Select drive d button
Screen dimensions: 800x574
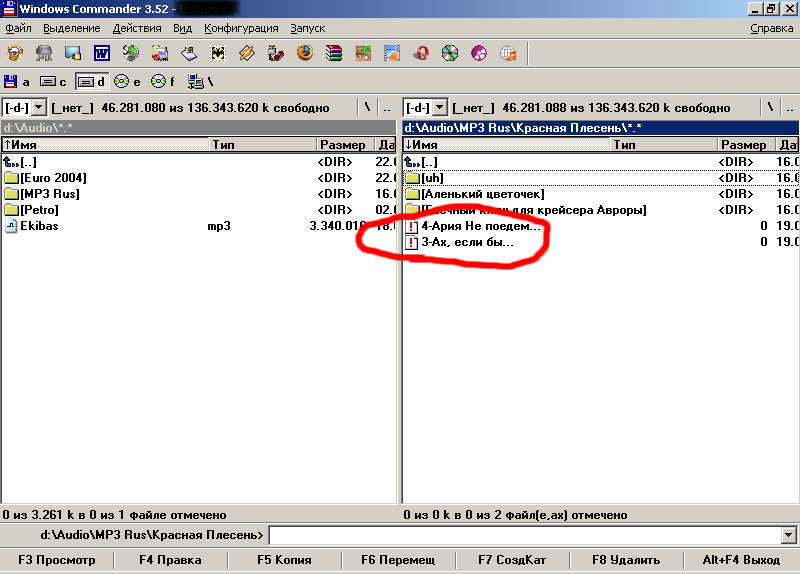pos(91,82)
